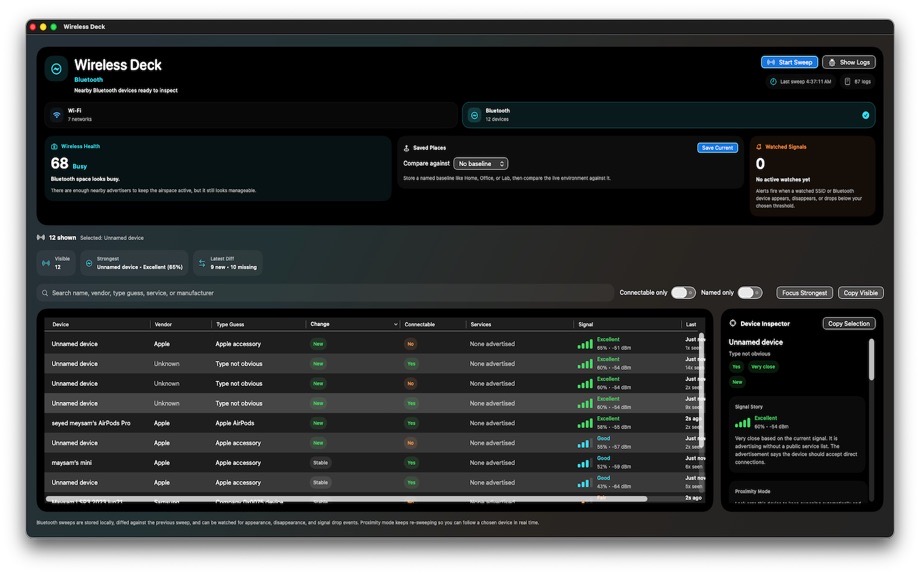Image resolution: width=920 pixels, height=575 pixels.
Task: Click the 68 Busy health score
Action: click(69, 164)
